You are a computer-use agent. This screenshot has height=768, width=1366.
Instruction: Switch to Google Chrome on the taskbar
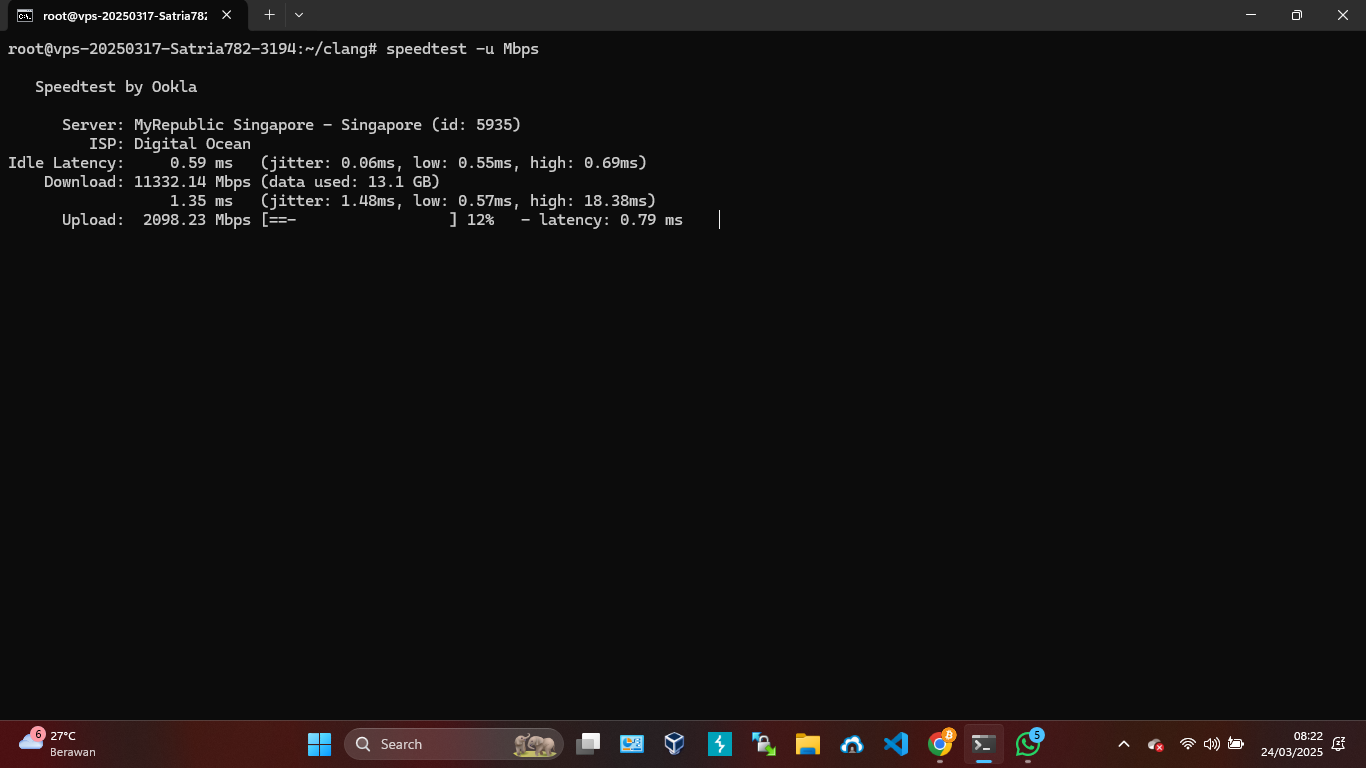pyautogui.click(x=940, y=744)
